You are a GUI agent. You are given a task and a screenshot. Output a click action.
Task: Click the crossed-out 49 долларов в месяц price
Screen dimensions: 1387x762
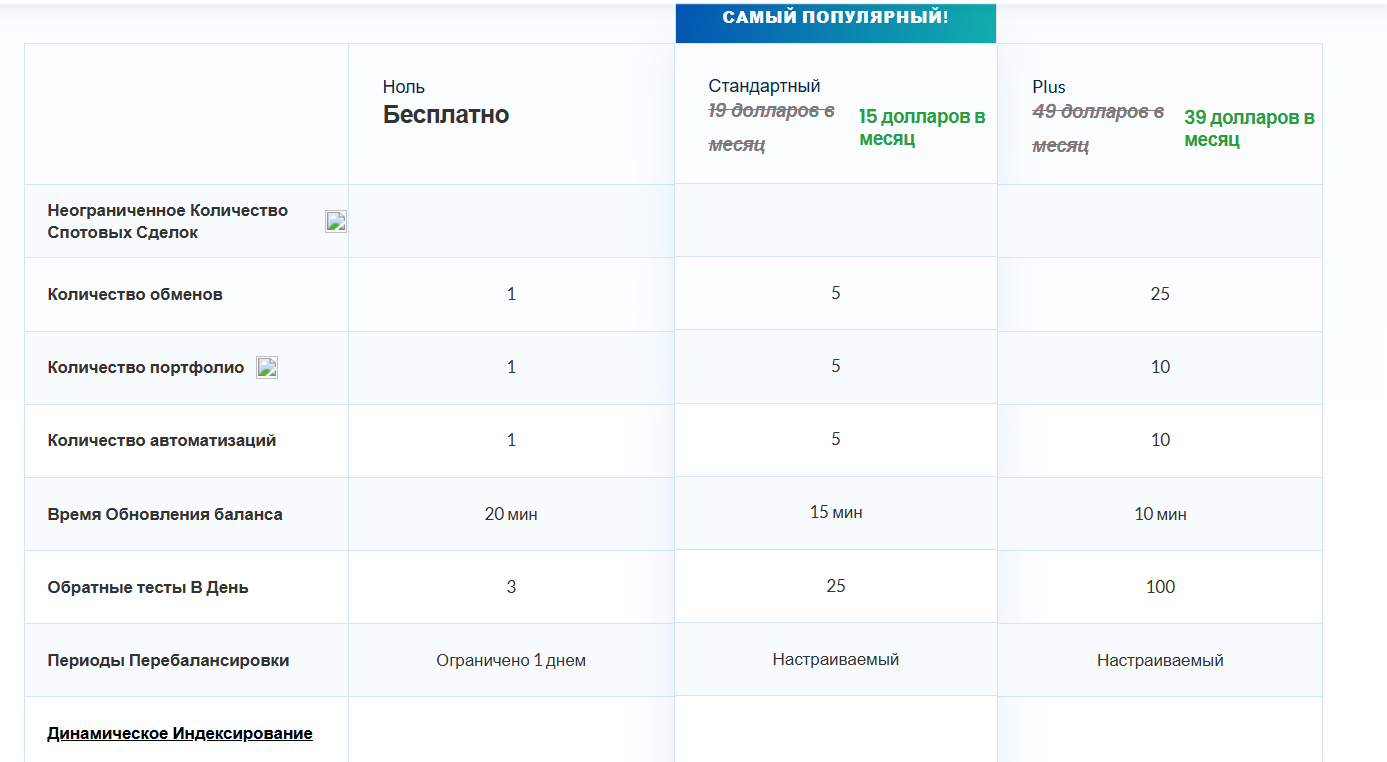pyautogui.click(x=1098, y=128)
